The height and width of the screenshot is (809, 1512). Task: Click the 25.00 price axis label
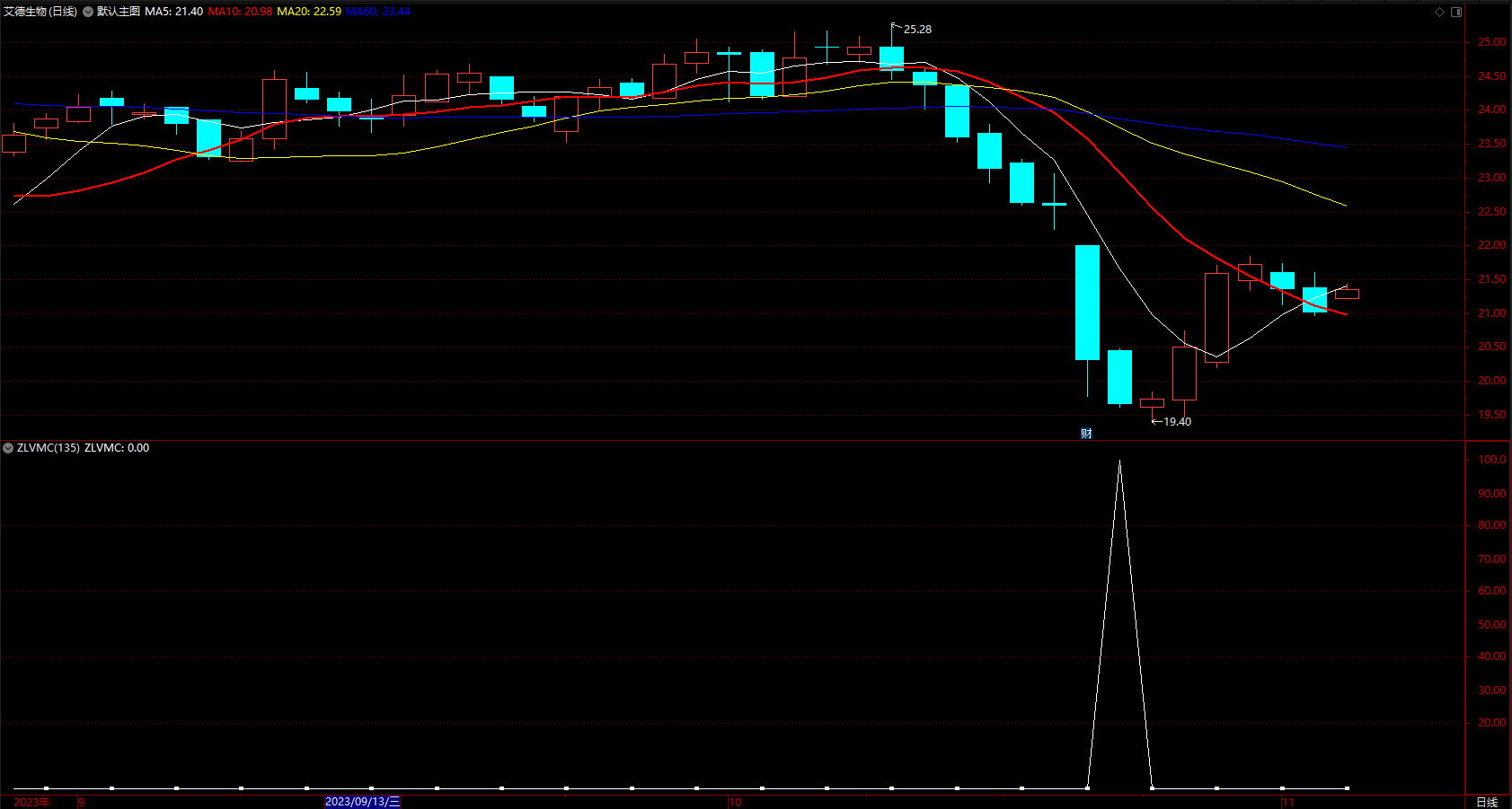(1491, 42)
